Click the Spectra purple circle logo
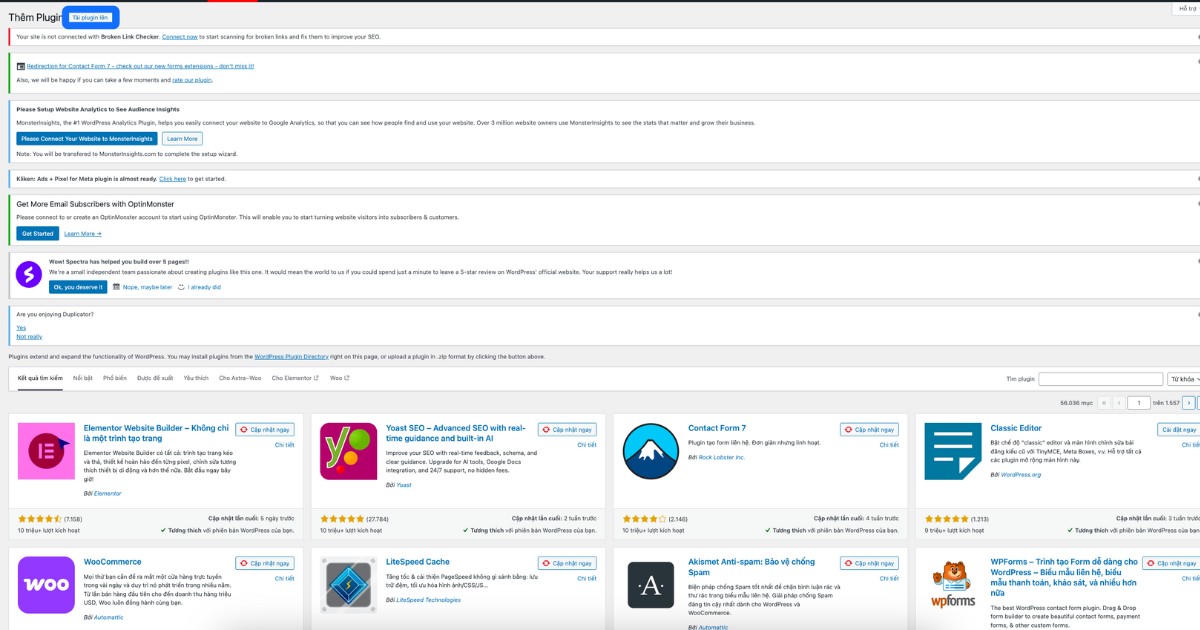This screenshot has height=630, width=1200. click(x=29, y=273)
